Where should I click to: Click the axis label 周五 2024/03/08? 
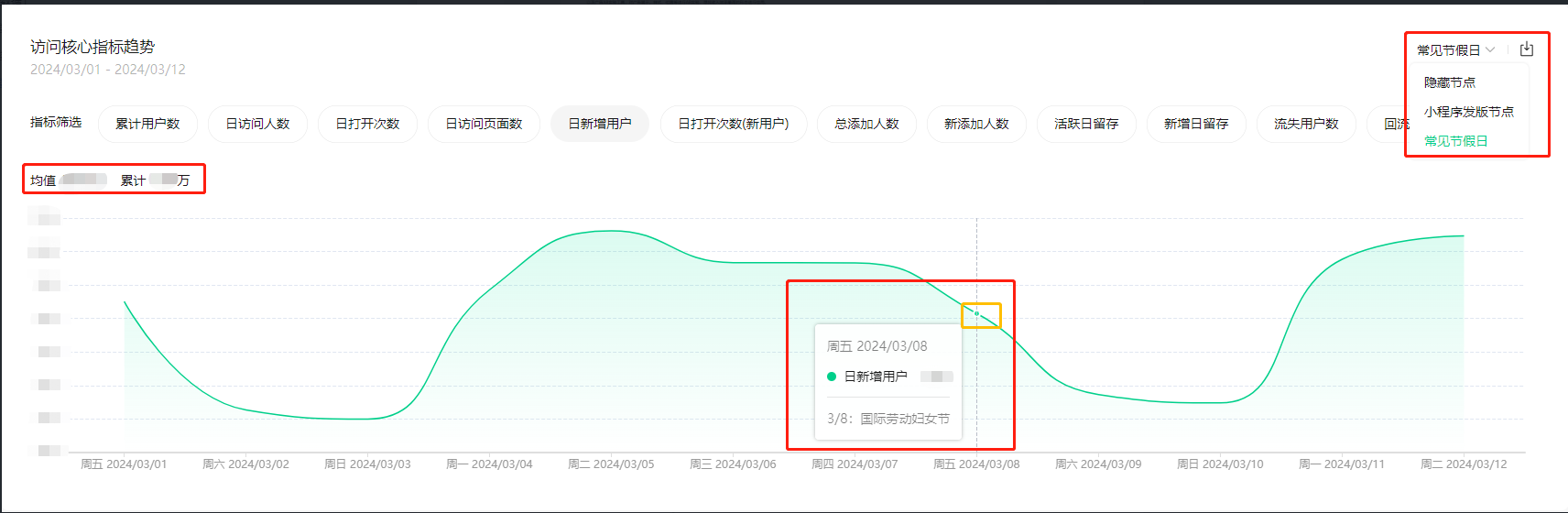[x=976, y=464]
